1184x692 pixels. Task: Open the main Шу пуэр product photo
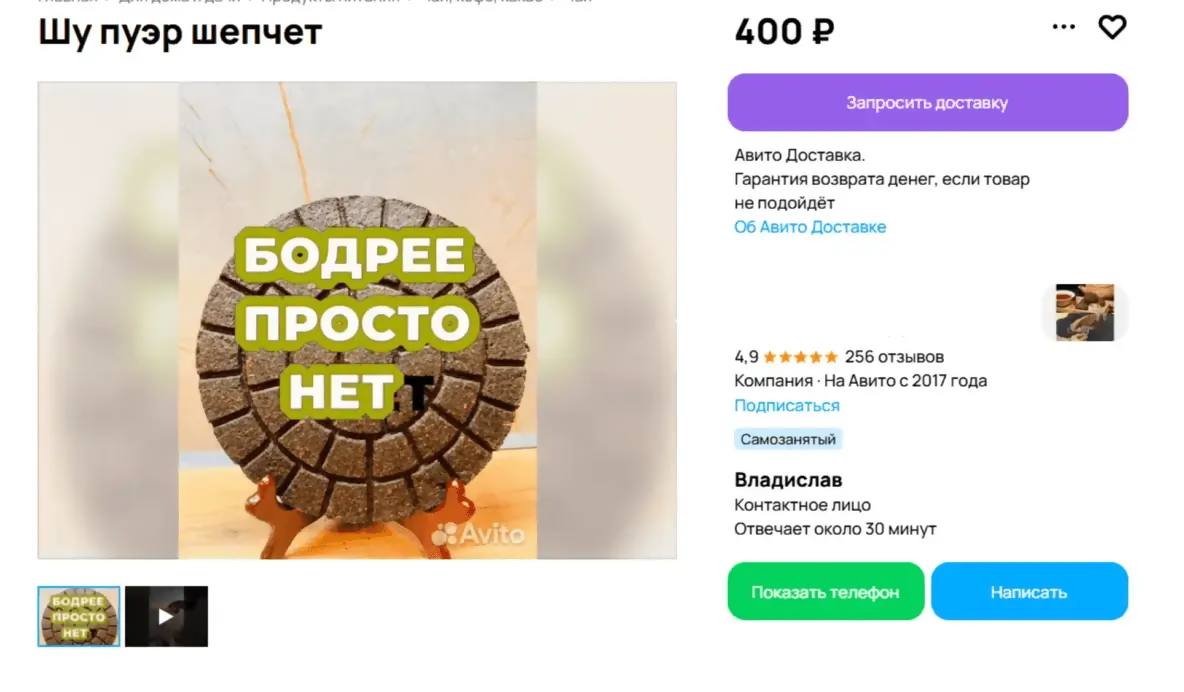click(357, 320)
